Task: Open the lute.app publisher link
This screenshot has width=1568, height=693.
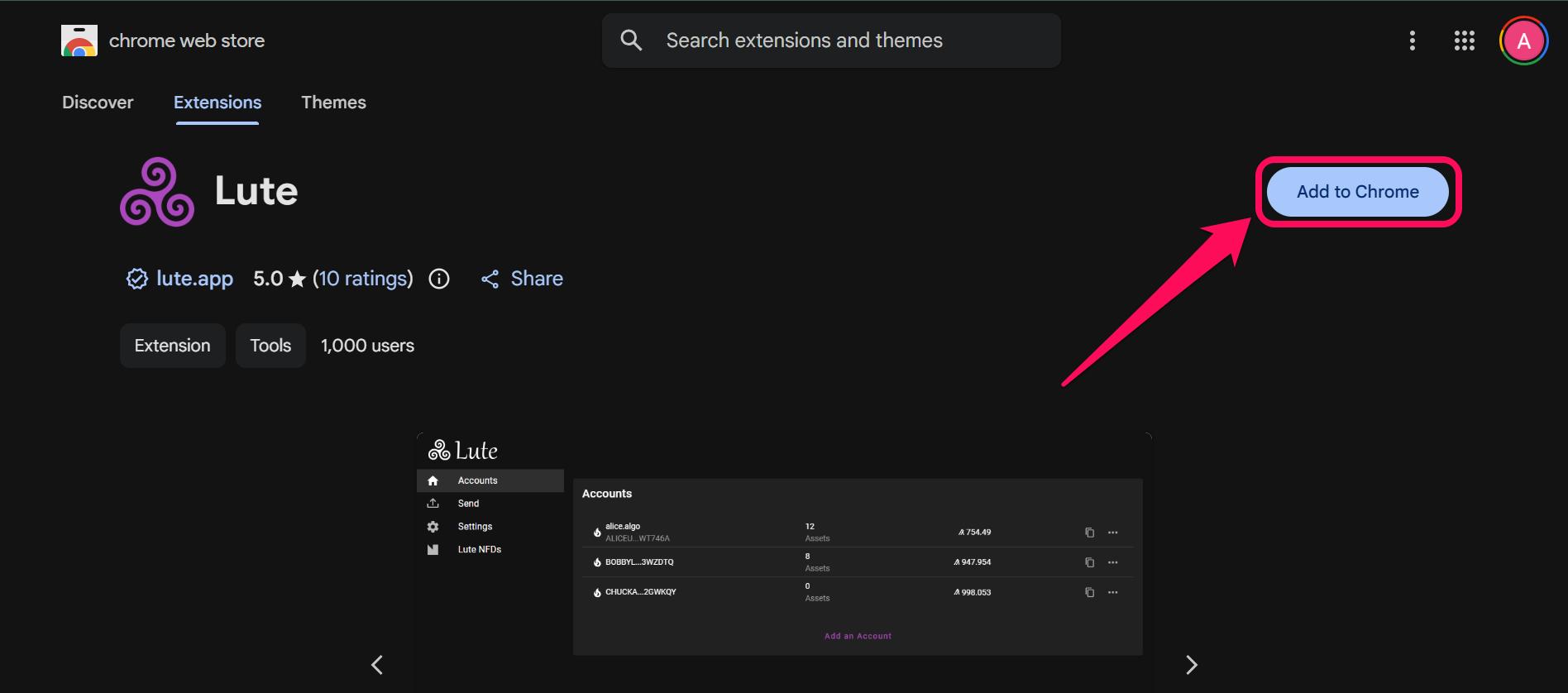Action: (x=194, y=279)
